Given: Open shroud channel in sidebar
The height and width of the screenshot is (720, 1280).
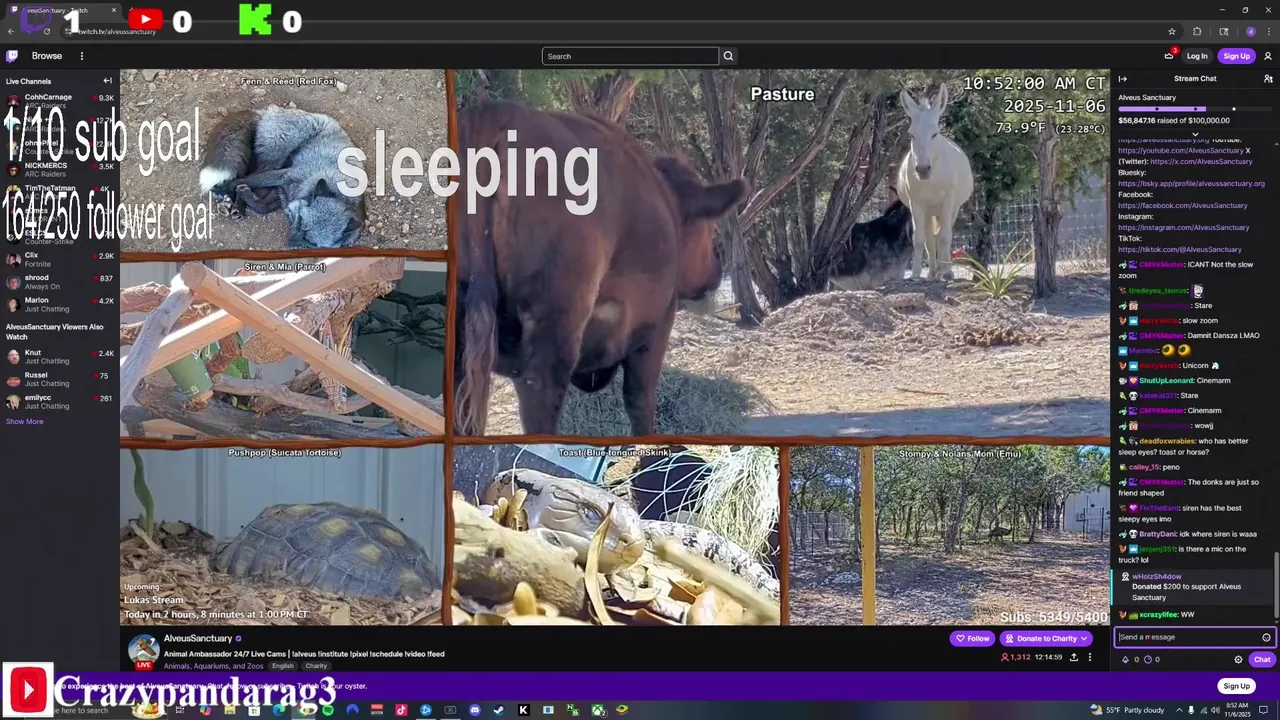Looking at the screenshot, I should [59, 282].
